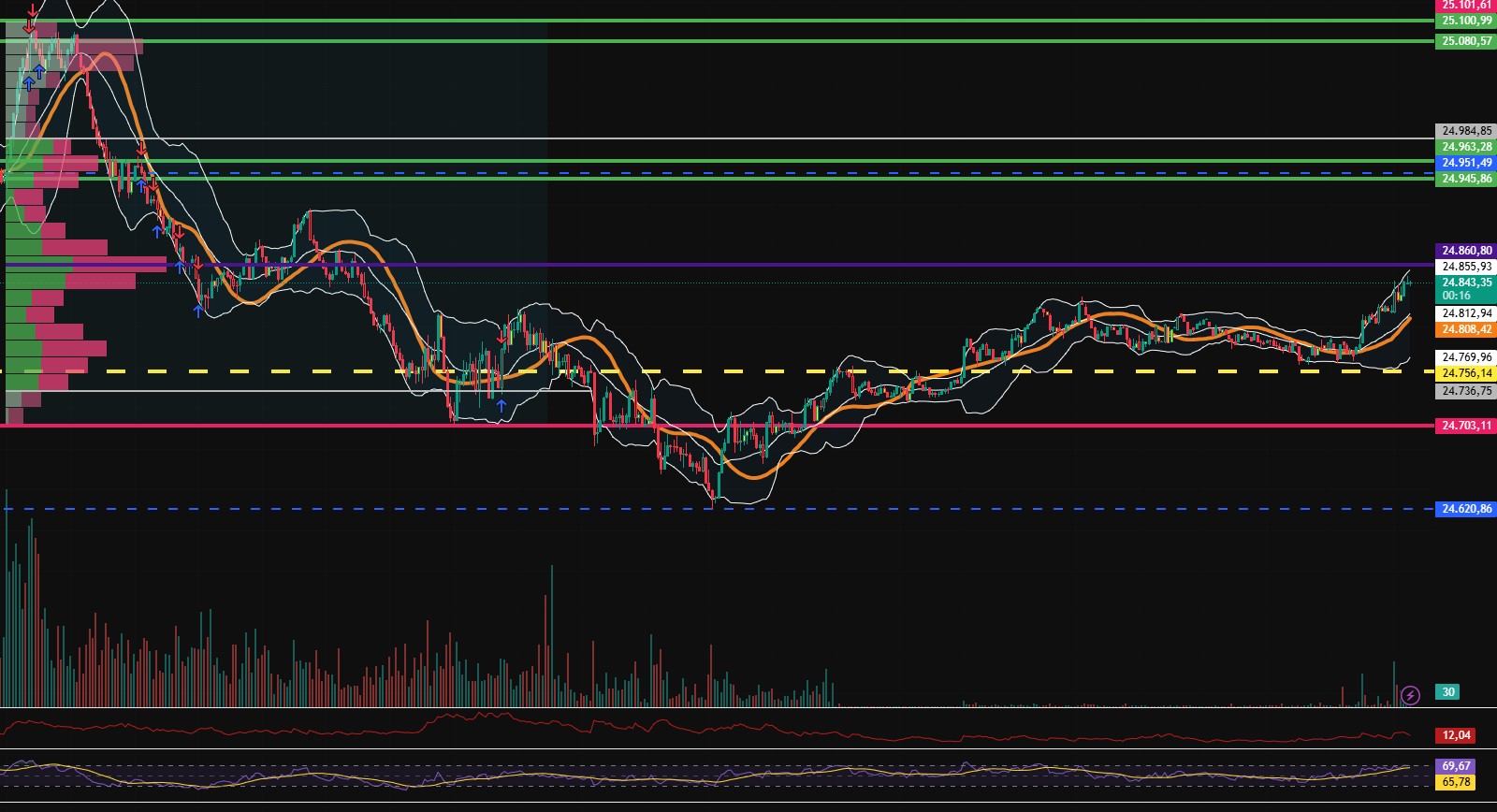Click the green 25.080,57 price label

point(1465,41)
